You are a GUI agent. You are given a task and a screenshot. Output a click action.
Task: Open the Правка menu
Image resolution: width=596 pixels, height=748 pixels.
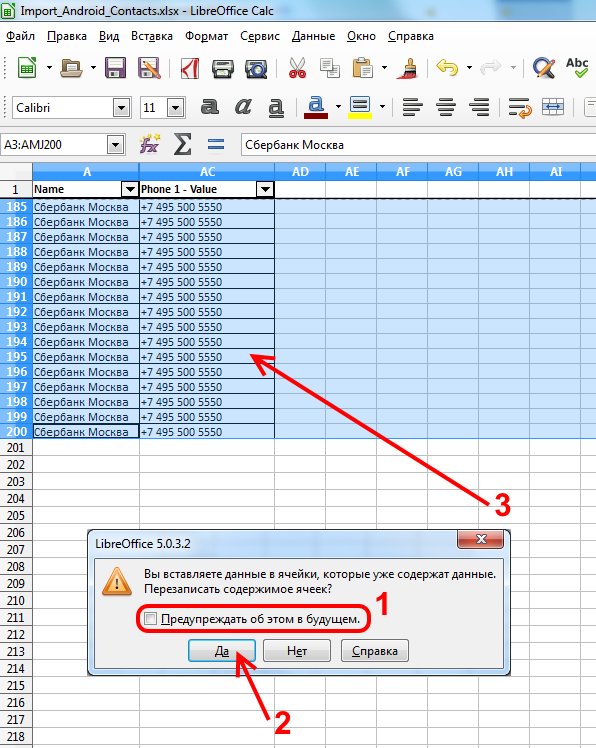point(67,36)
